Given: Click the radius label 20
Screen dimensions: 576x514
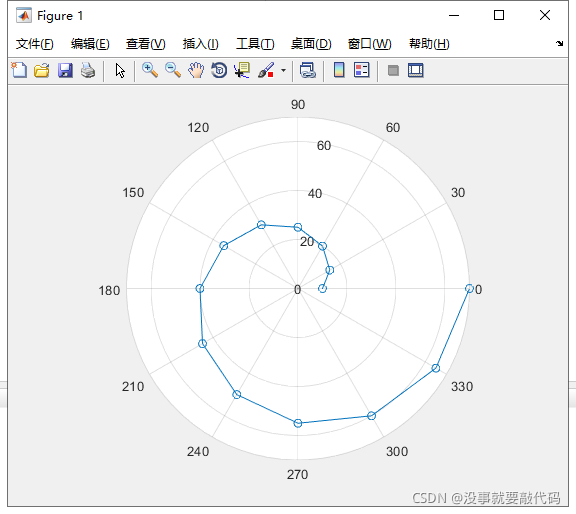Looking at the screenshot, I should click(x=307, y=242).
